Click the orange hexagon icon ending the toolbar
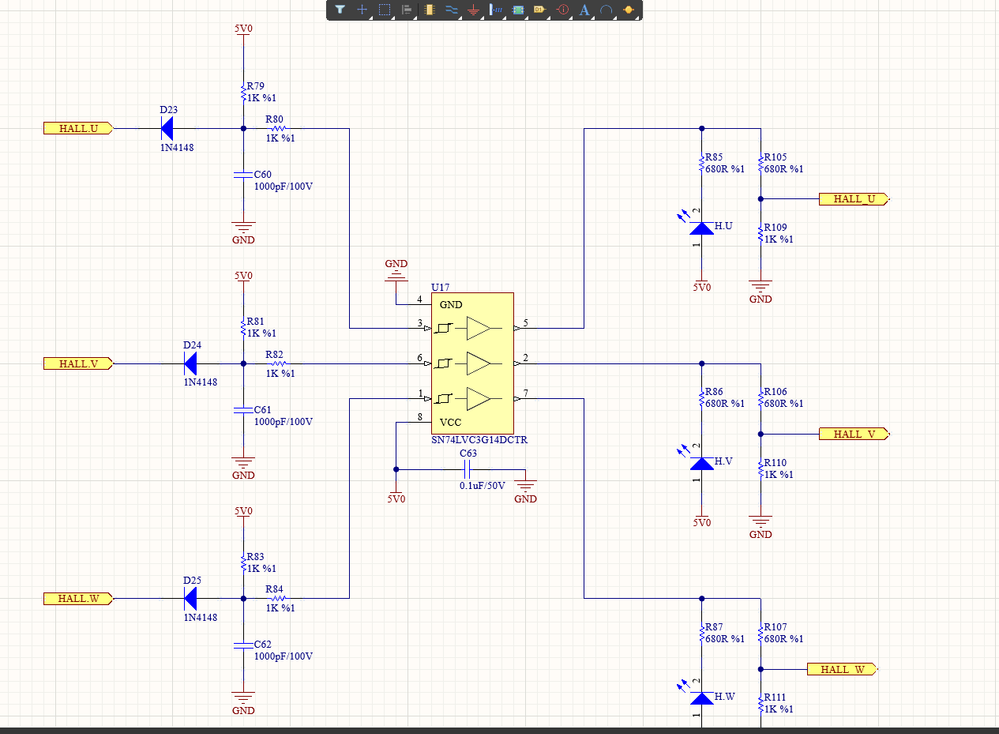Image resolution: width=999 pixels, height=734 pixels. coord(628,10)
